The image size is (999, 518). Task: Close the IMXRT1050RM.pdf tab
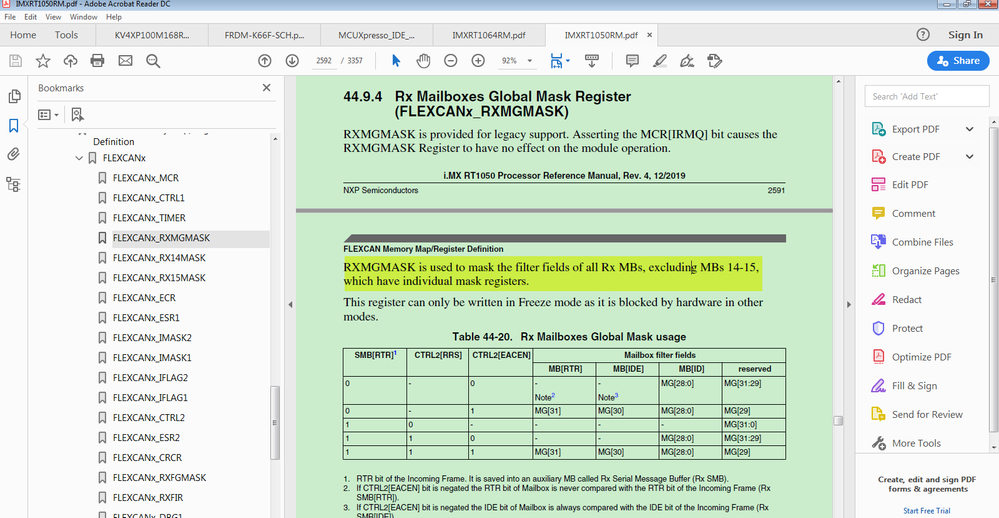point(649,35)
